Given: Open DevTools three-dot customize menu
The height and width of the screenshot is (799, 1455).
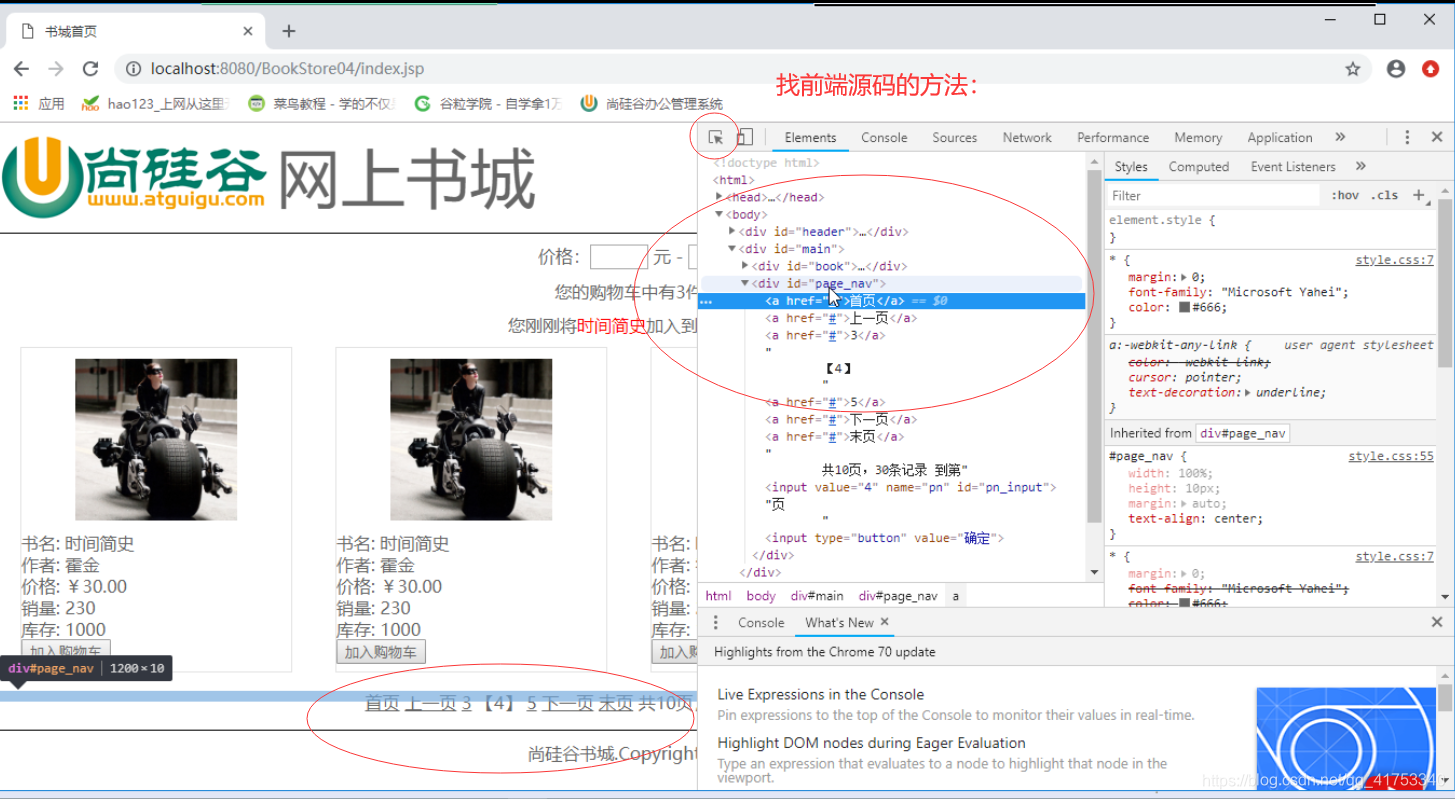Looking at the screenshot, I should [x=1407, y=138].
